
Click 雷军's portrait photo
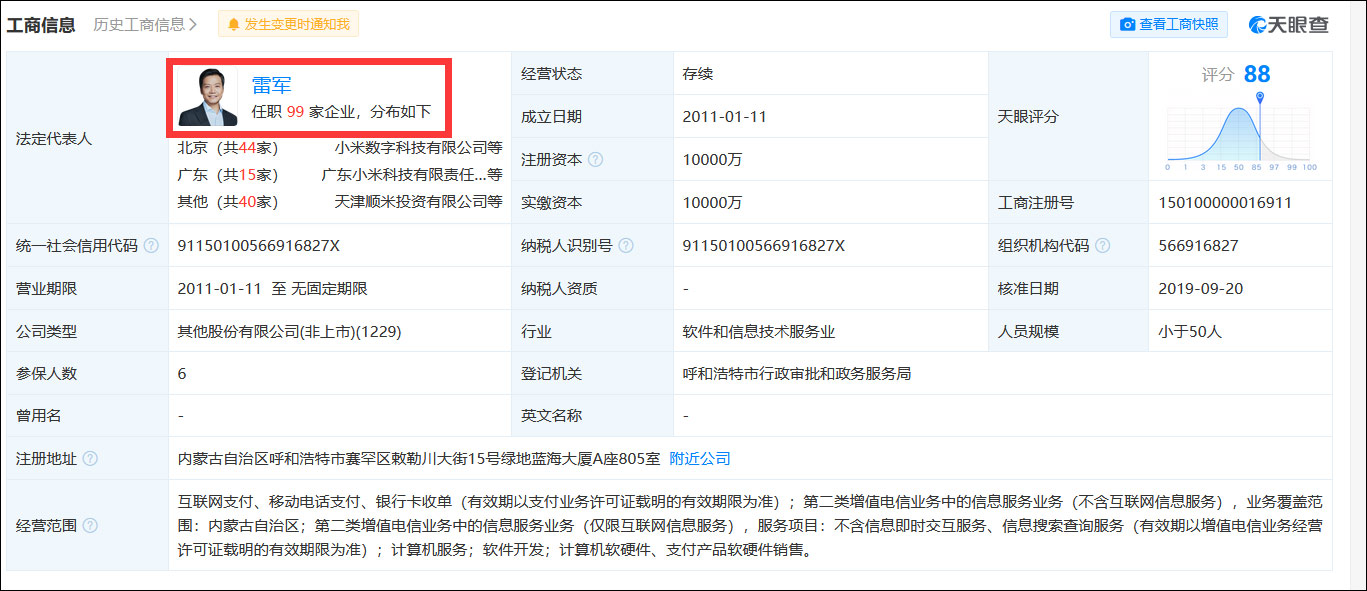click(207, 97)
